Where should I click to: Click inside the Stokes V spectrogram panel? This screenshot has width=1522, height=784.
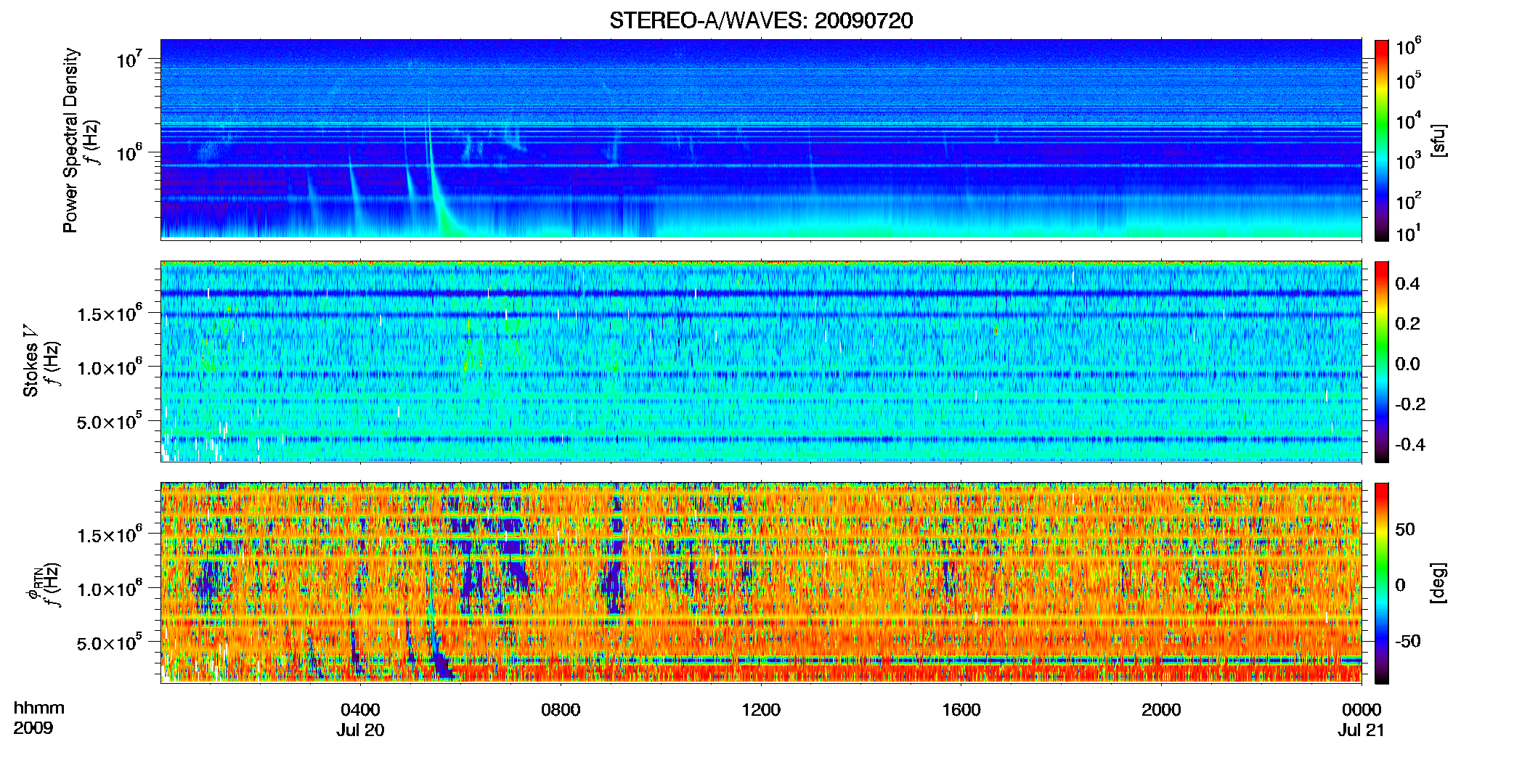click(761, 361)
